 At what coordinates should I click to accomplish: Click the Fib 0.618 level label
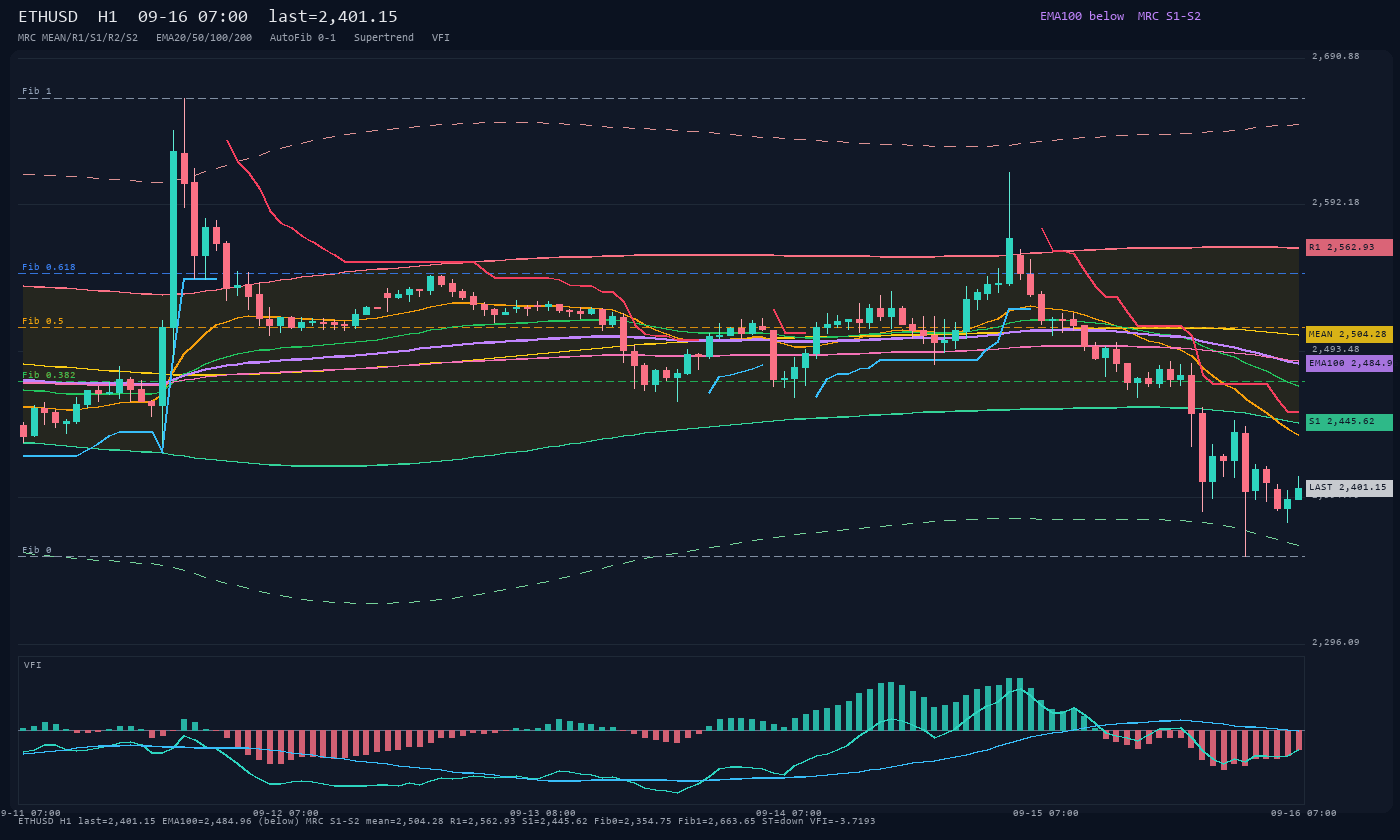[49, 267]
